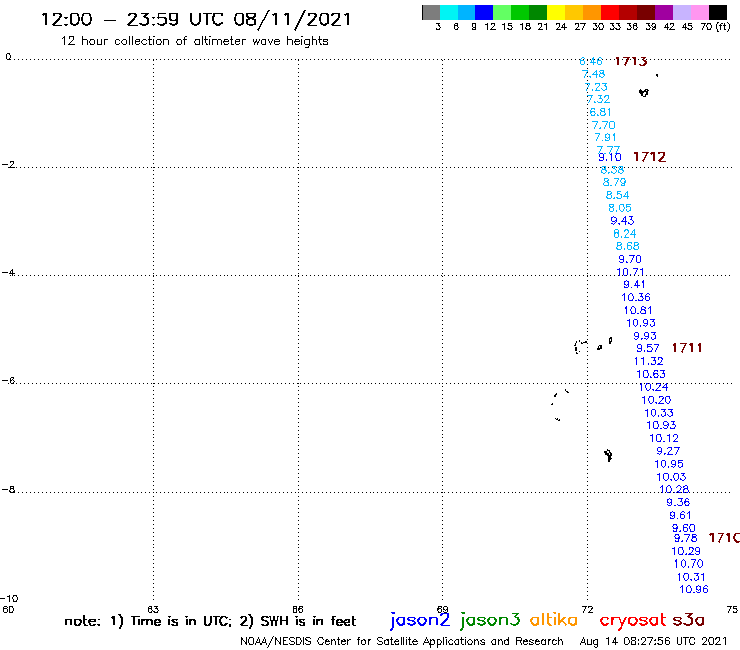The width and height of the screenshot is (740, 650).
Task: Select the 1711 pass time label
Action: pyautogui.click(x=687, y=348)
